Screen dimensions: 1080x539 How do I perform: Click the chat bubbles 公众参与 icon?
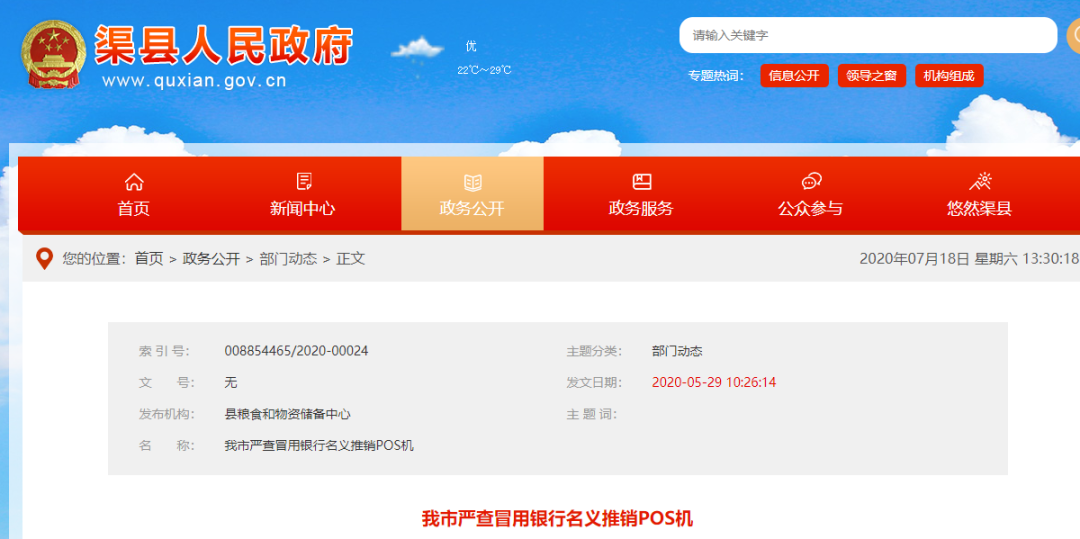click(x=811, y=182)
